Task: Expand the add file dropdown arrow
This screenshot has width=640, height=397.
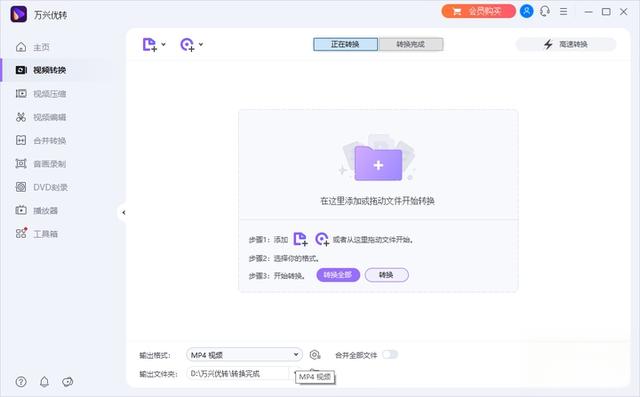Action: point(163,44)
